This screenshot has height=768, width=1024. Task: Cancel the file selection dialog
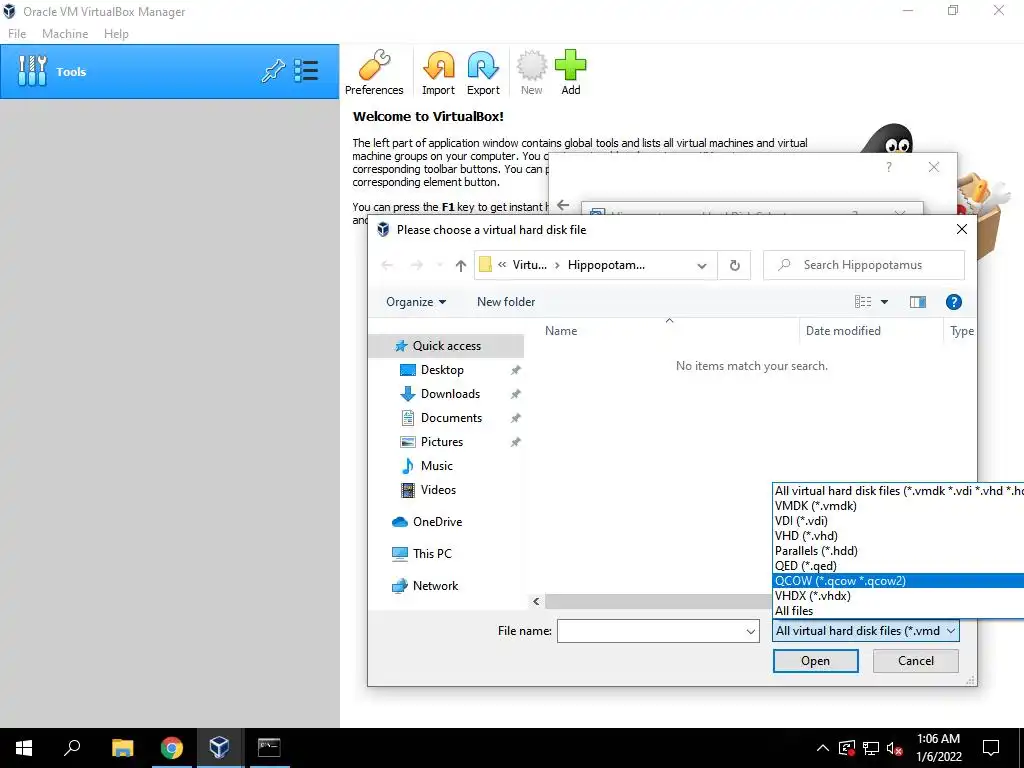tap(916, 661)
